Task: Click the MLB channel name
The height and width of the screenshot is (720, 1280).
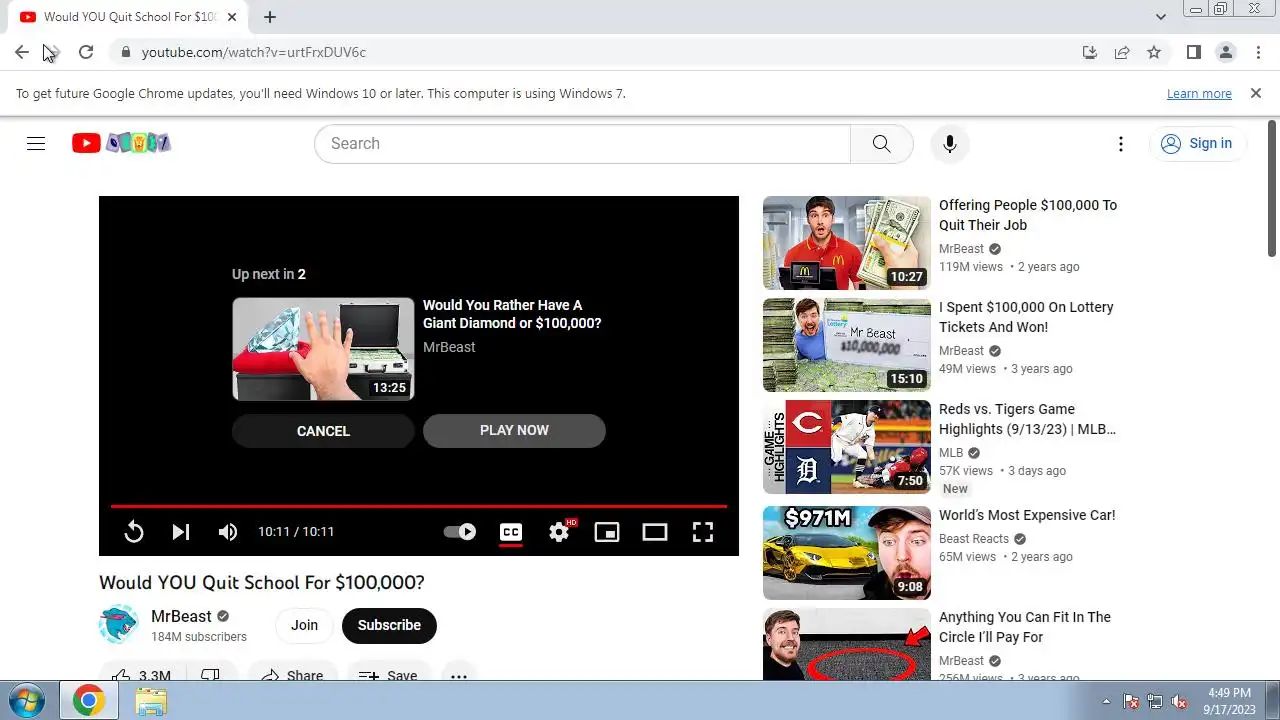Action: click(951, 453)
